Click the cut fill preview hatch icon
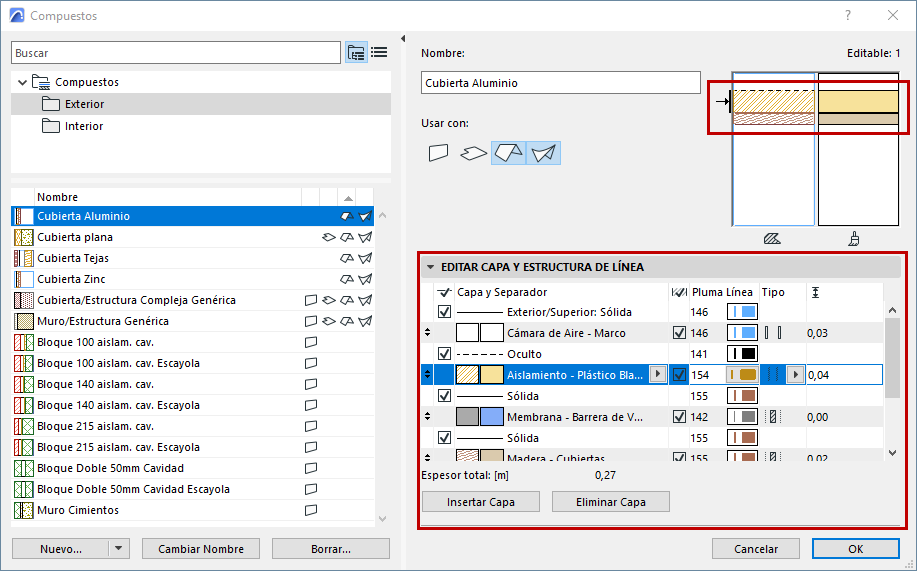The width and height of the screenshot is (917, 571). [x=772, y=239]
